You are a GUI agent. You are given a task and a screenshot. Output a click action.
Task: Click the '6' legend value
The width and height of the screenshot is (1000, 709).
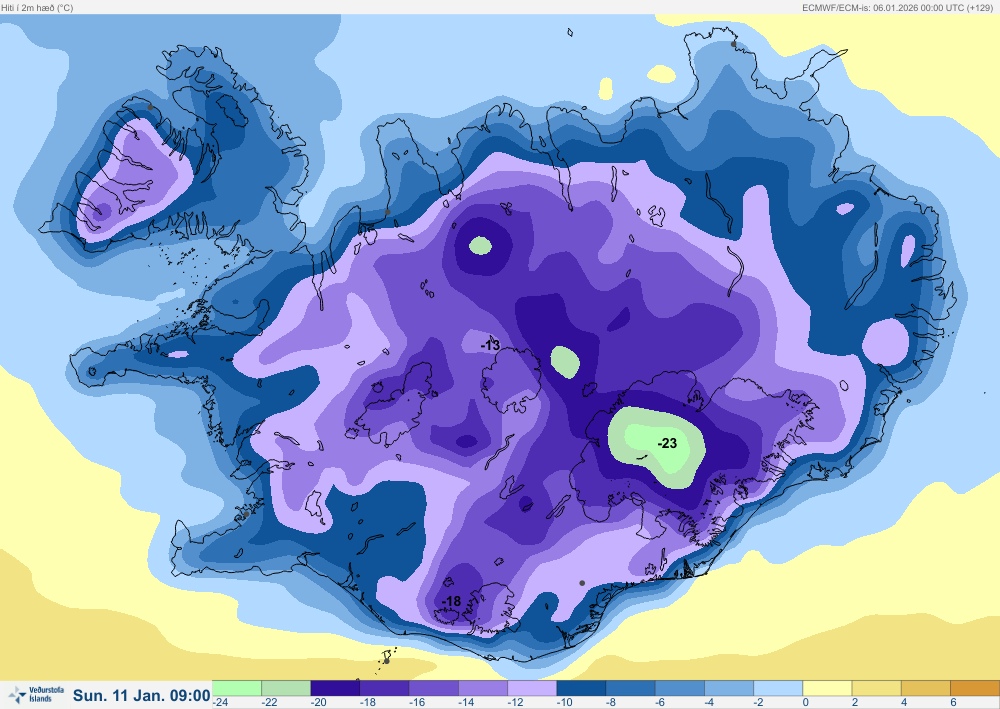pos(953,702)
